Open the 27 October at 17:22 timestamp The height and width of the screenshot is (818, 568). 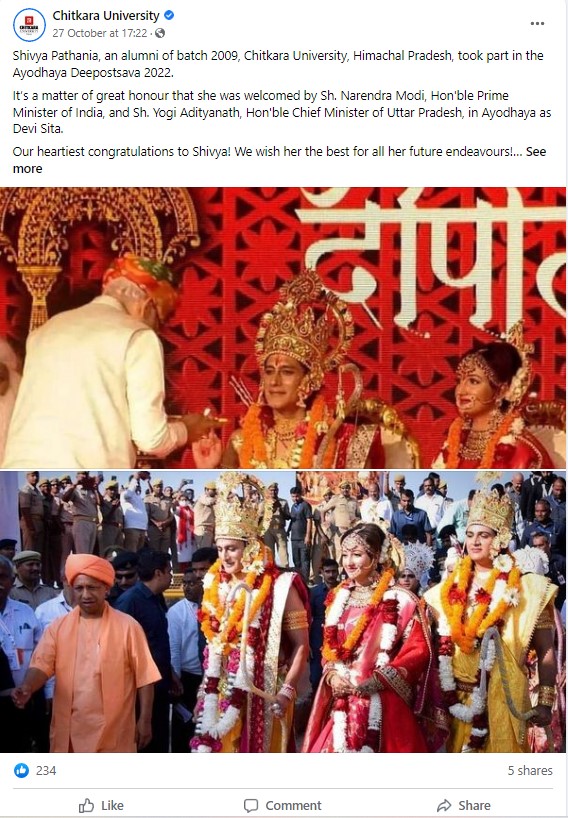[100, 33]
